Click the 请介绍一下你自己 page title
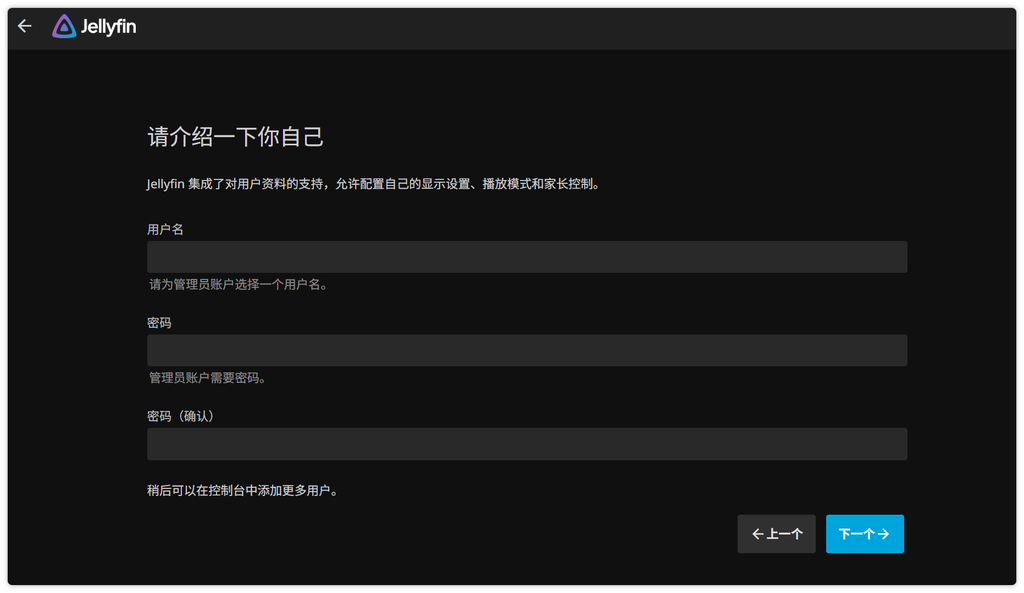This screenshot has height=593, width=1024. click(235, 136)
